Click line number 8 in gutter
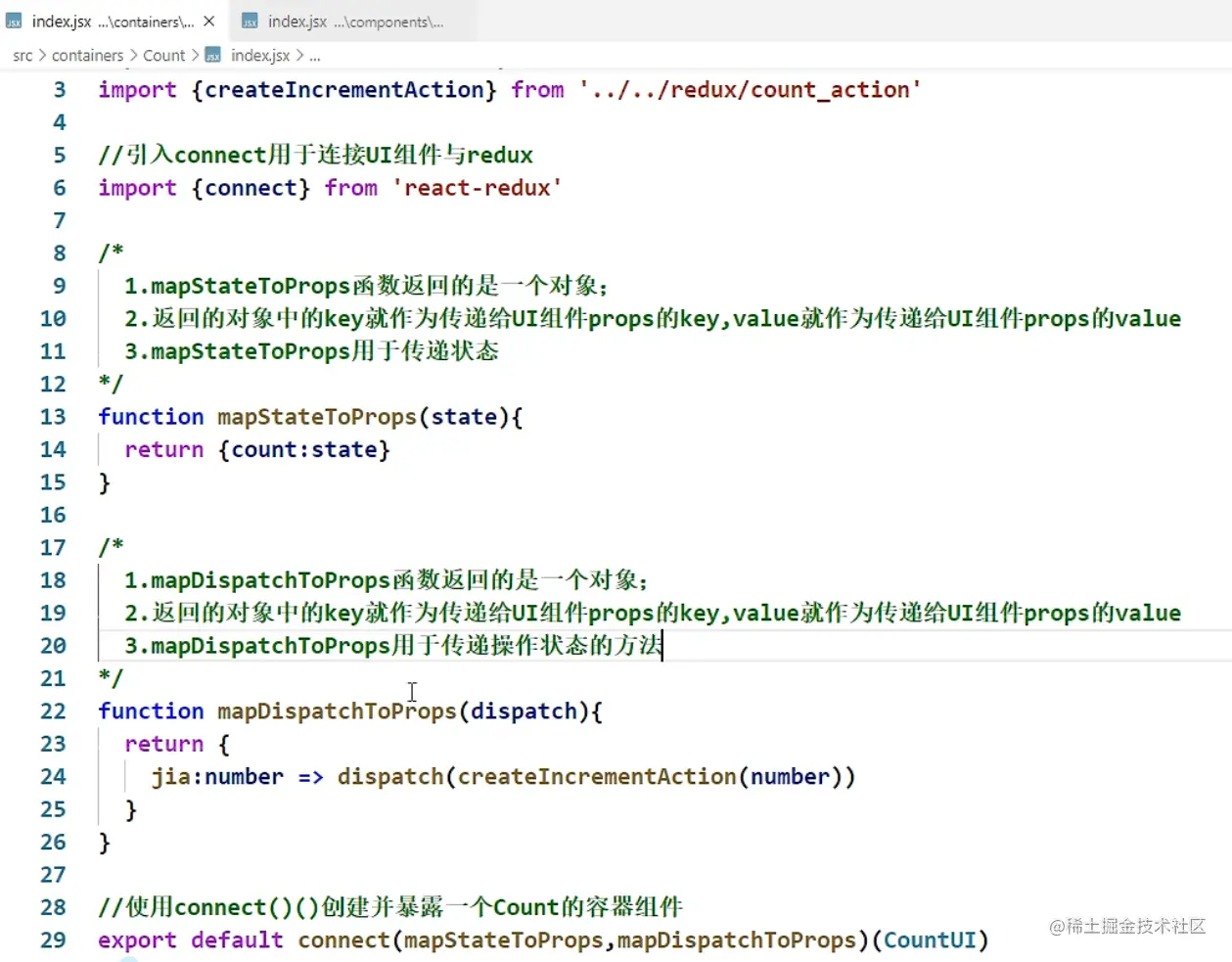The image size is (1232, 962). coord(60,253)
